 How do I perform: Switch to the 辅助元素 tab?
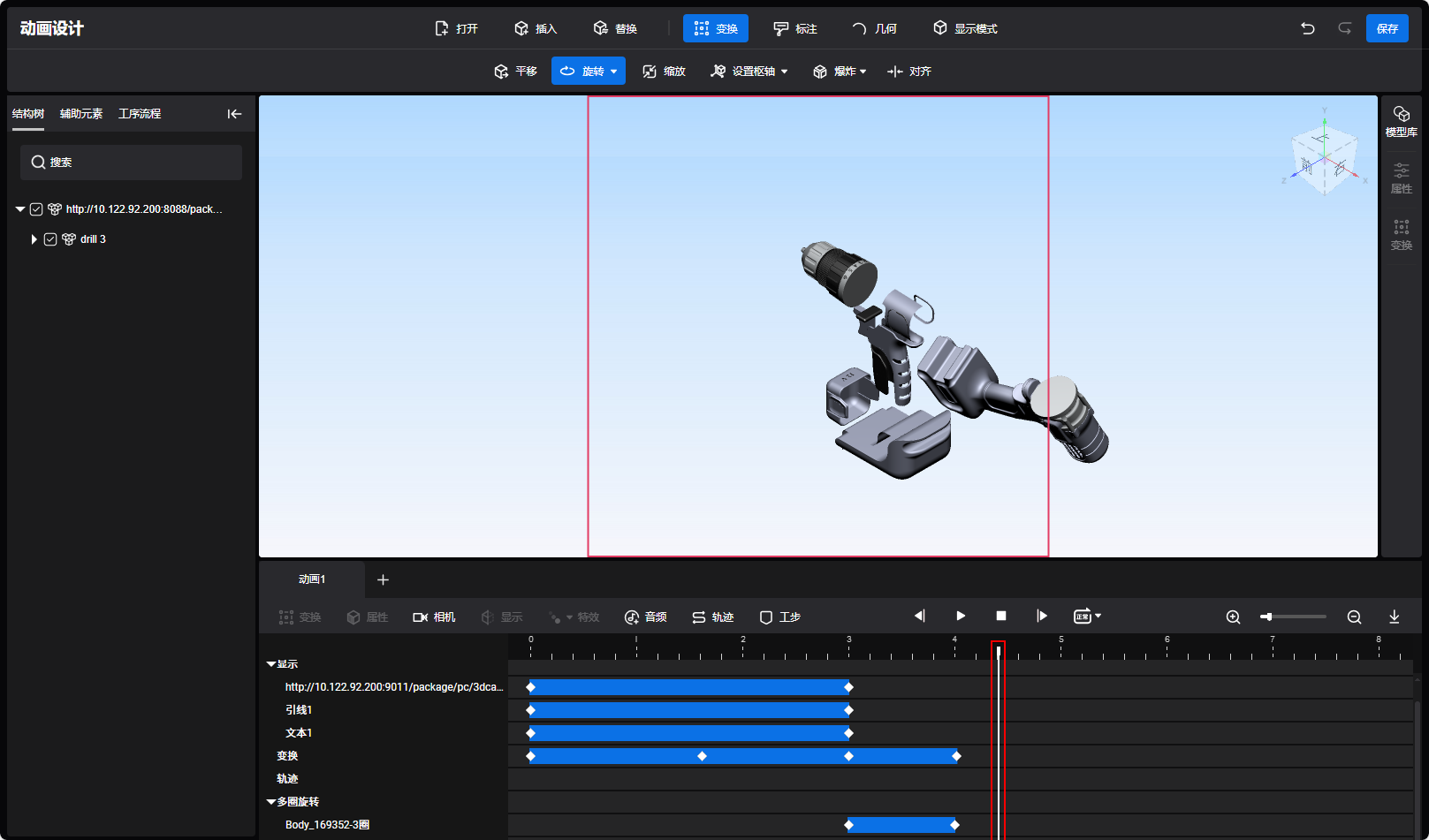coord(81,114)
